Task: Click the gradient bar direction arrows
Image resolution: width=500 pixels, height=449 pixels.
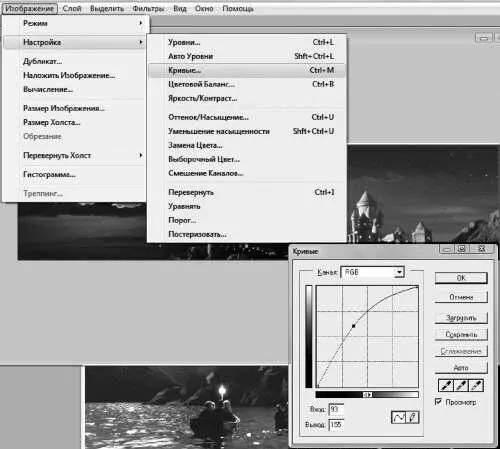Action: point(367,395)
